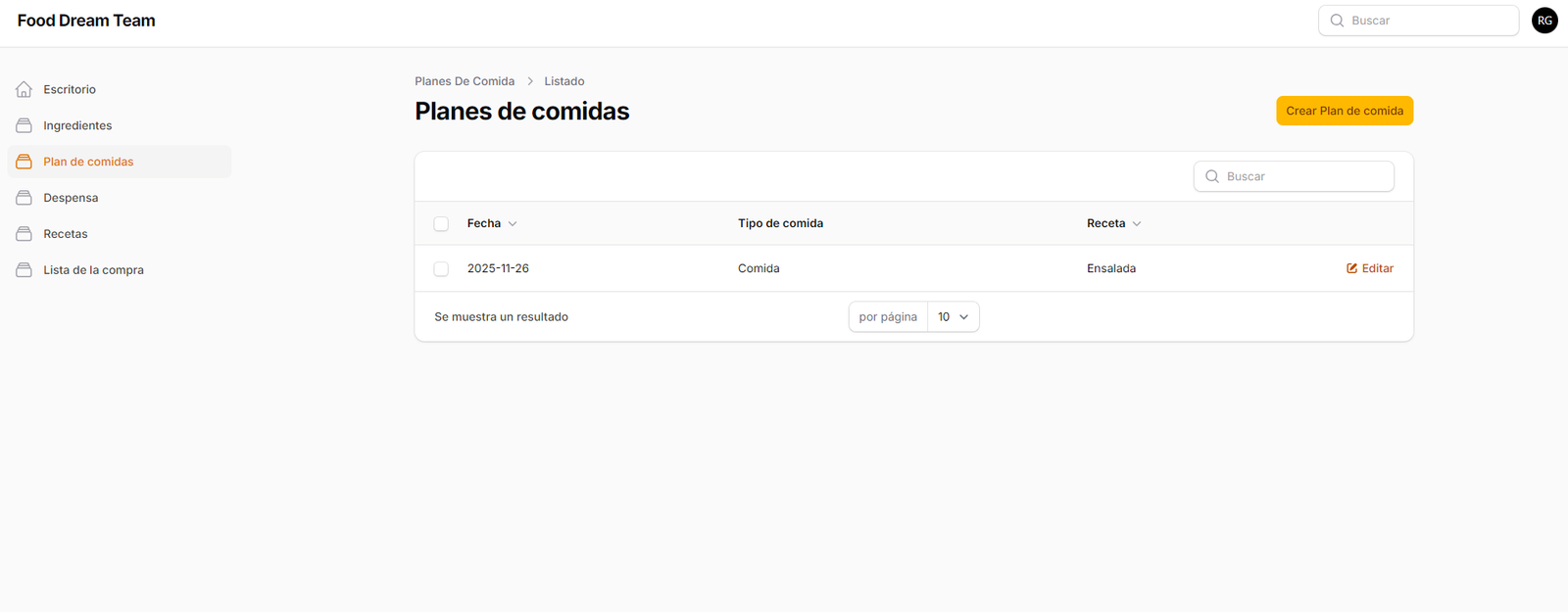The image size is (1568, 612).
Task: Click the Lista de la compra icon
Action: [24, 270]
